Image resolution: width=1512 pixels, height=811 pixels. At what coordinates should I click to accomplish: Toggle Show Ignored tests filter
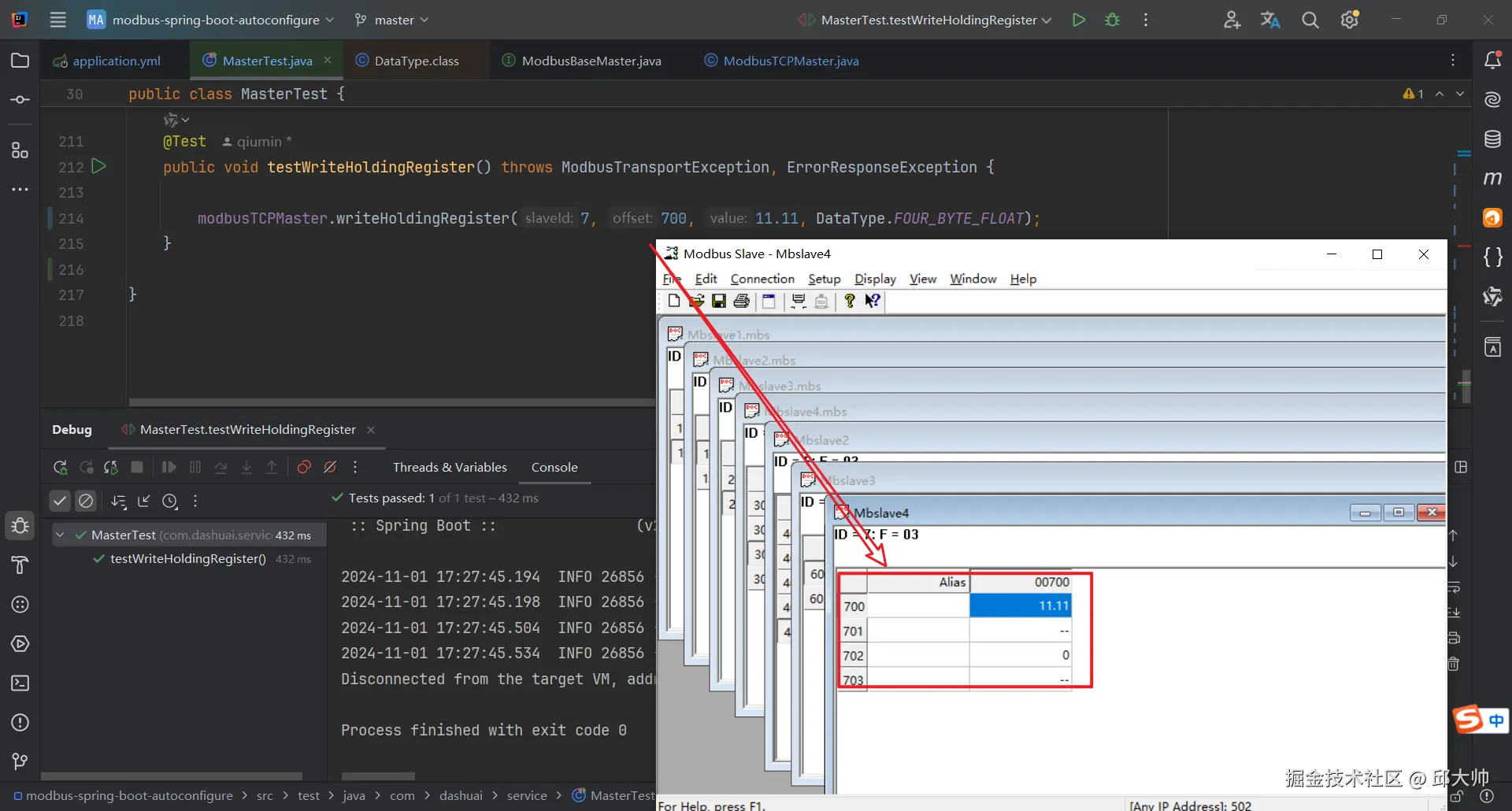[86, 501]
